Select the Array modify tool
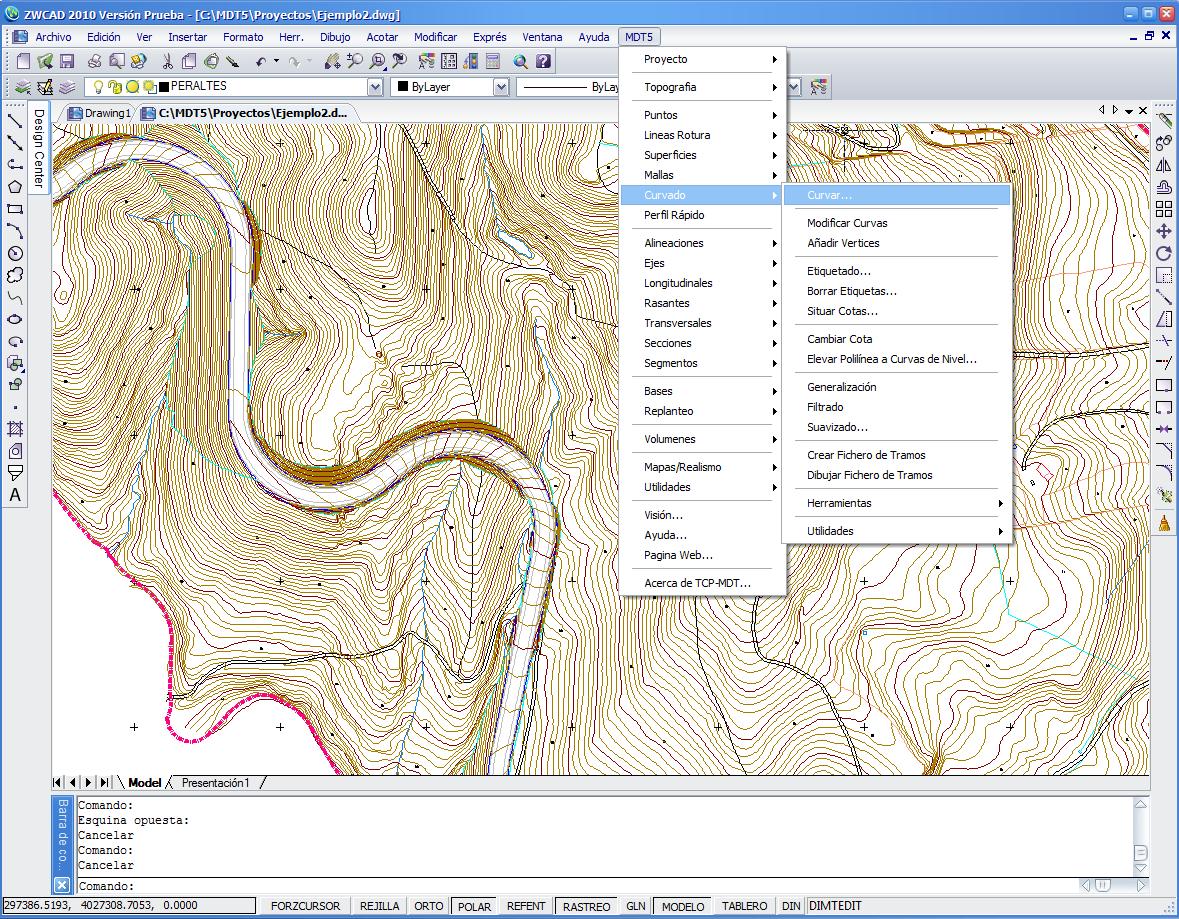This screenshot has width=1179, height=919. coord(1164,208)
